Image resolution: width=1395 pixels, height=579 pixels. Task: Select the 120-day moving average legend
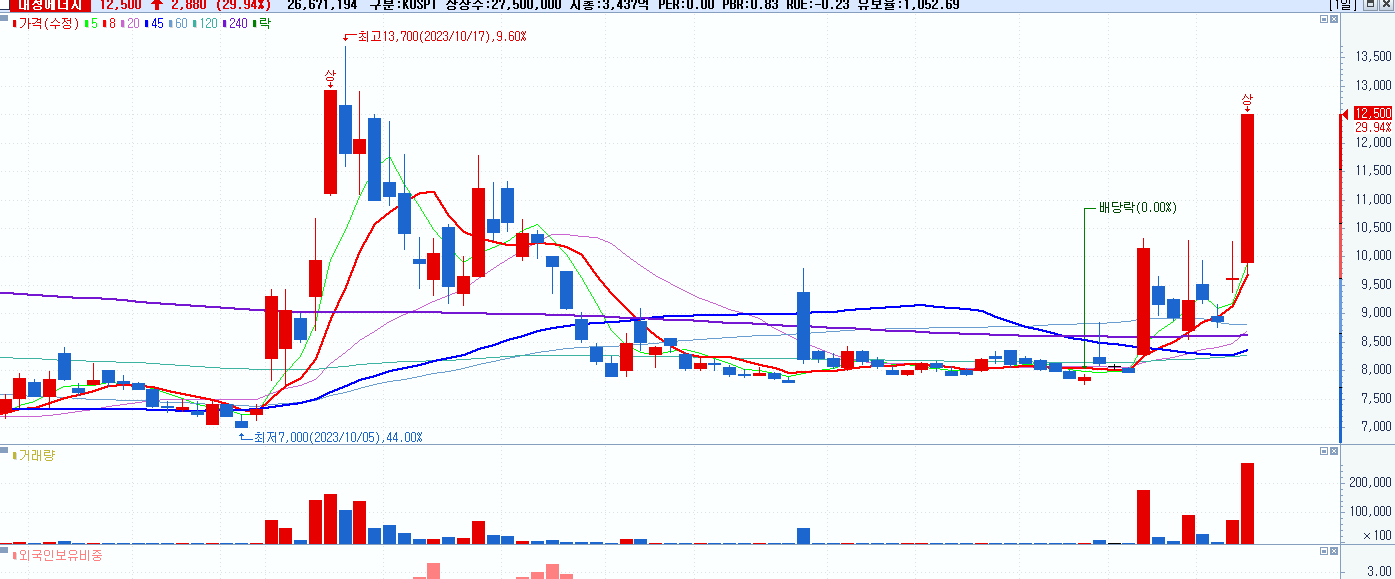point(206,22)
